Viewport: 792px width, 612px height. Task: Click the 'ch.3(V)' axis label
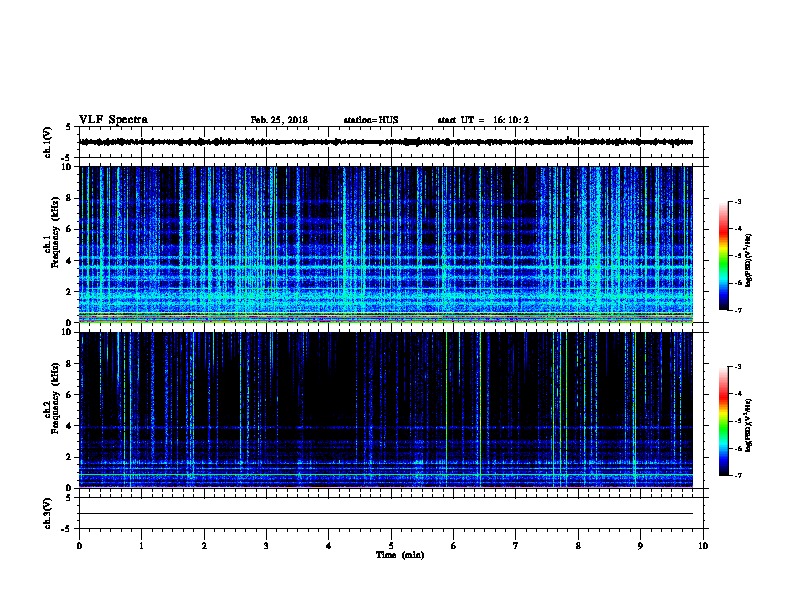coord(47,513)
